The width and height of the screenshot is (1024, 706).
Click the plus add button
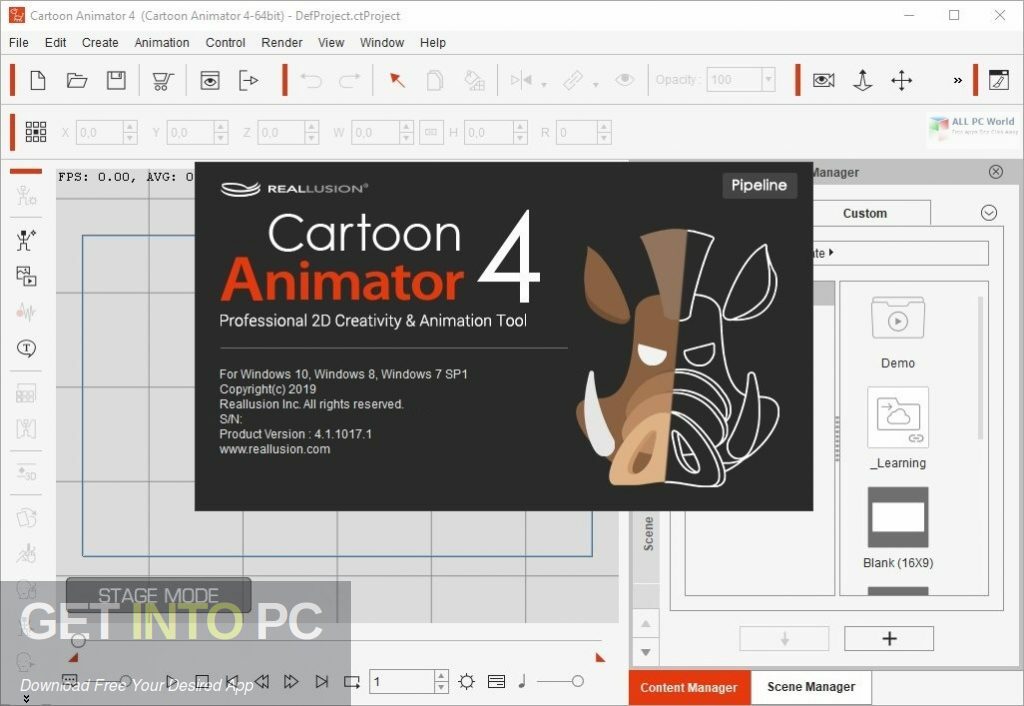point(889,638)
